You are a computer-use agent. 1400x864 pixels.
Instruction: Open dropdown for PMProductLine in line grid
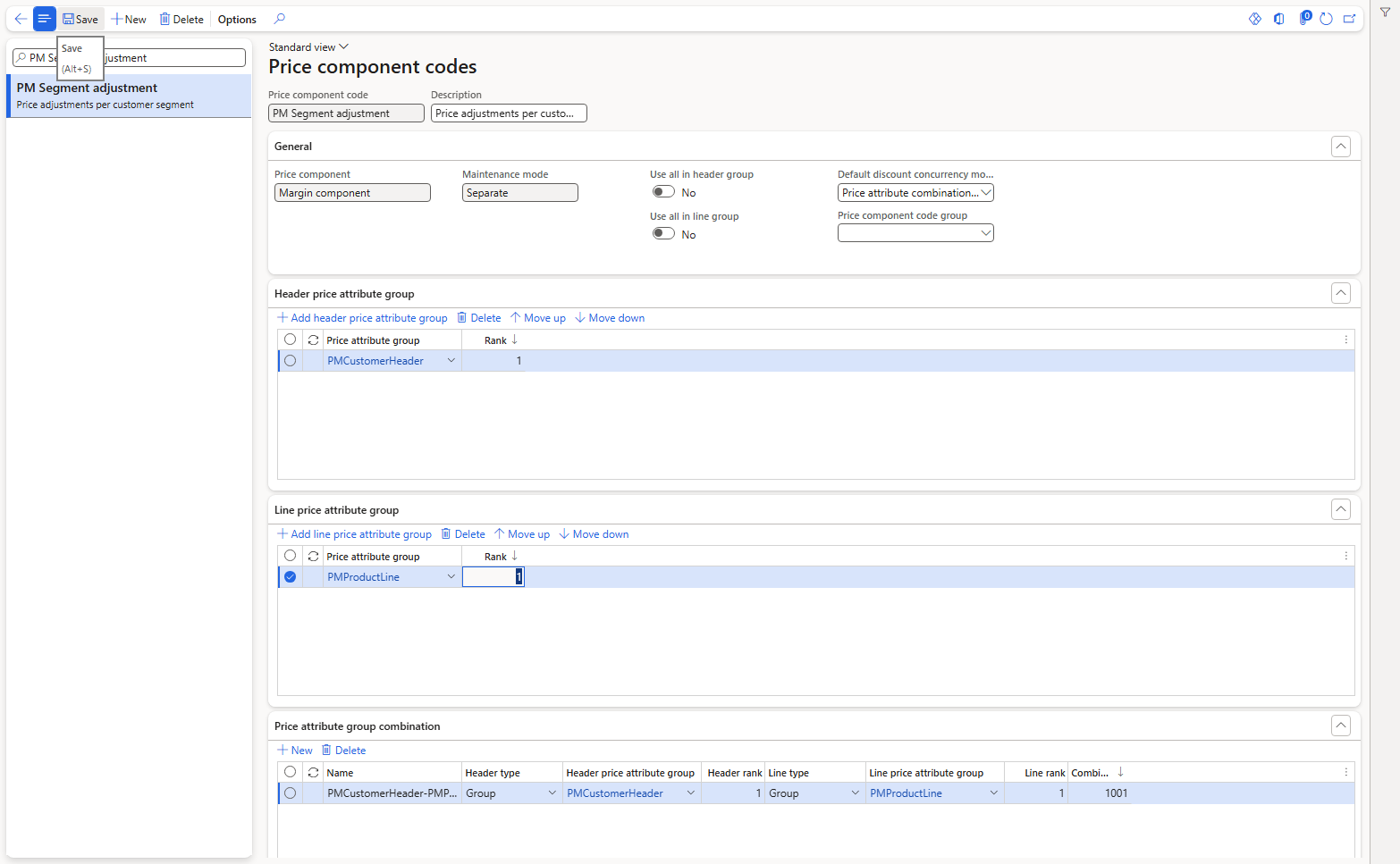pyautogui.click(x=451, y=577)
